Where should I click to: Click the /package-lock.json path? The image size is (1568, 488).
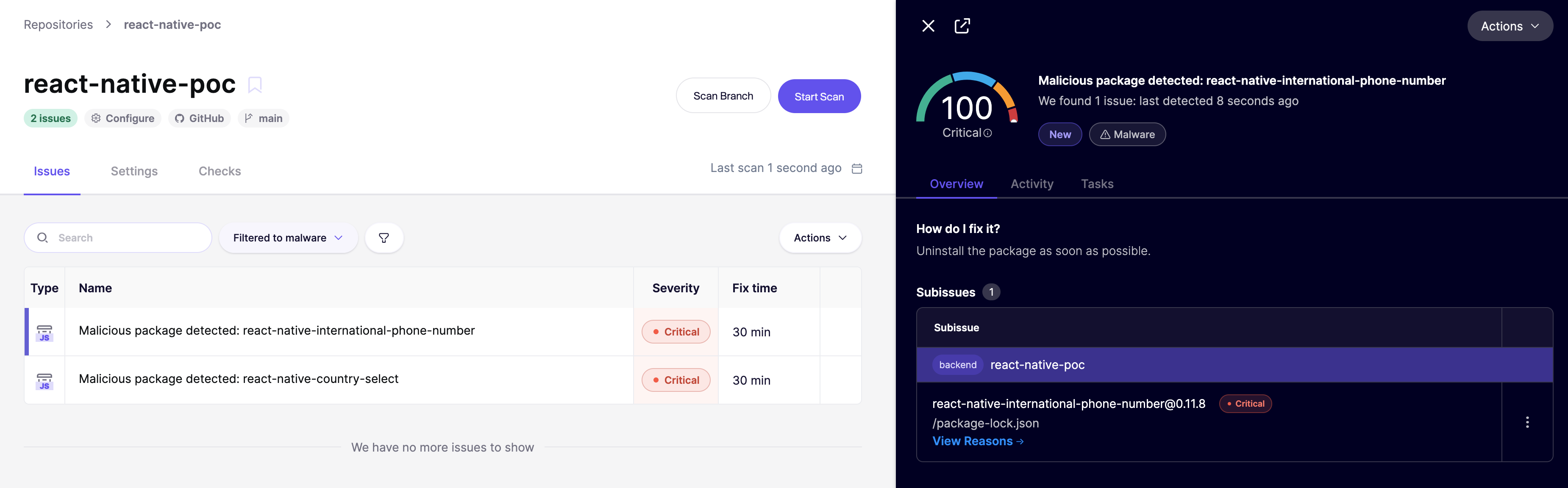click(x=985, y=423)
